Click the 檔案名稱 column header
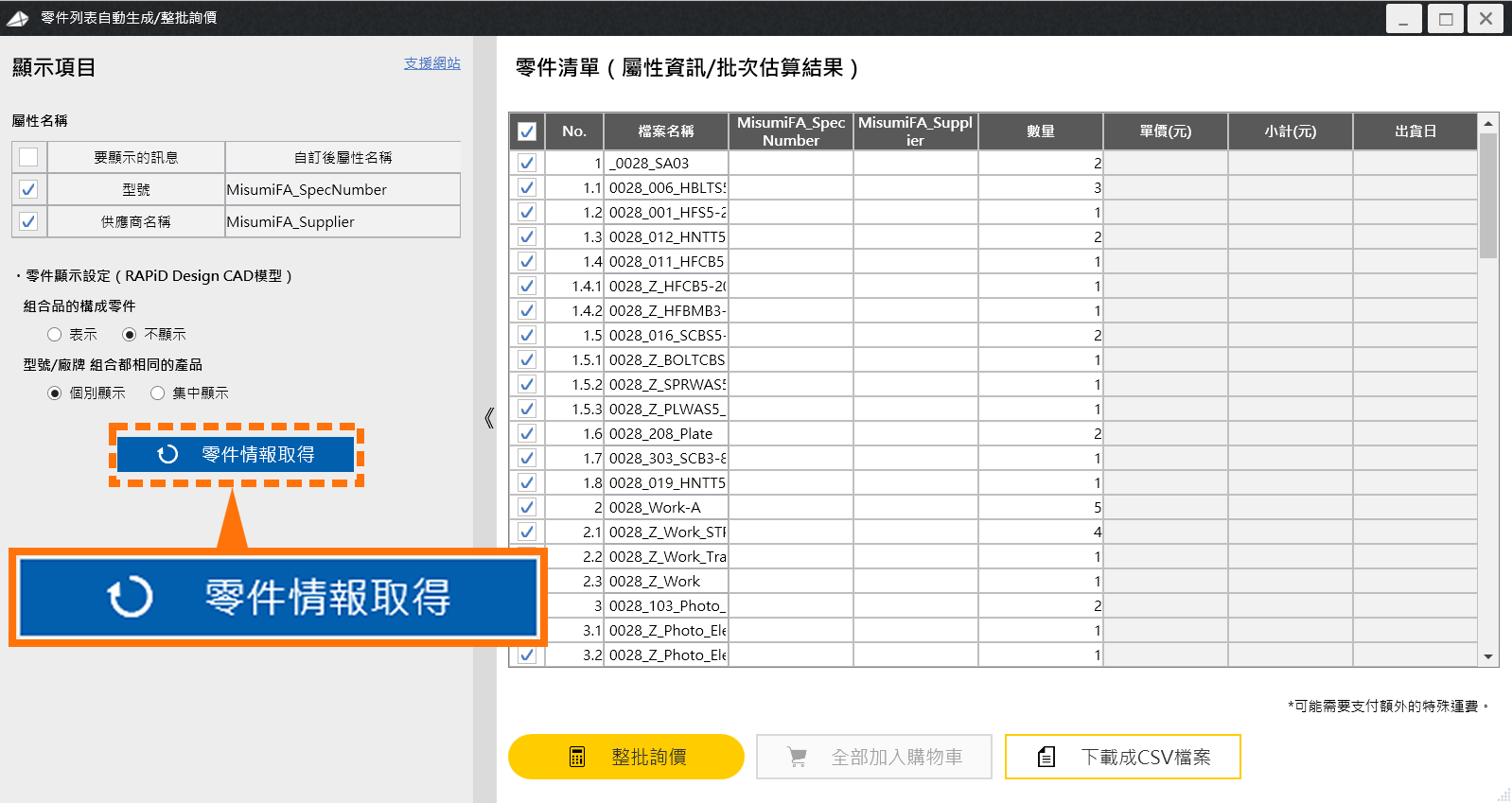The height and width of the screenshot is (803, 1512). pyautogui.click(x=666, y=131)
